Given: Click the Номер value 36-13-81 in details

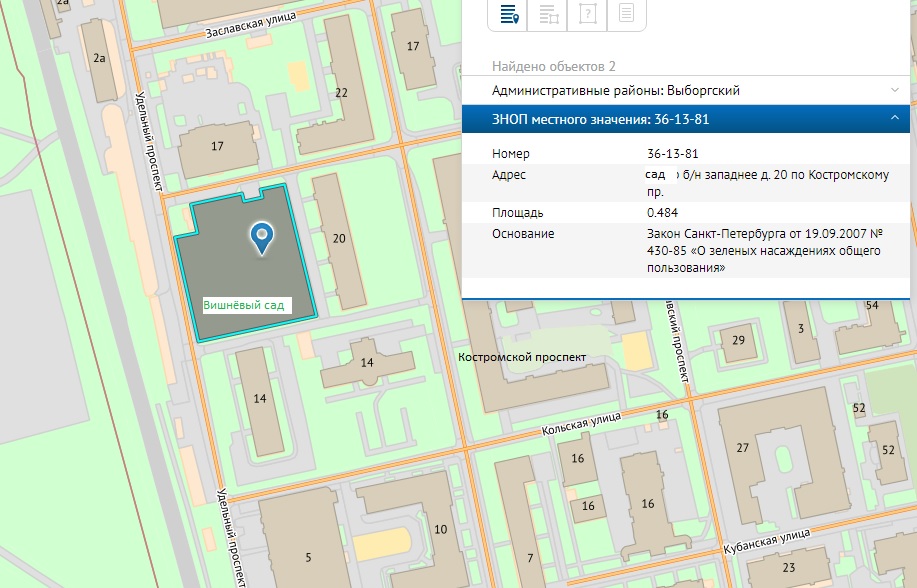Looking at the screenshot, I should point(672,154).
